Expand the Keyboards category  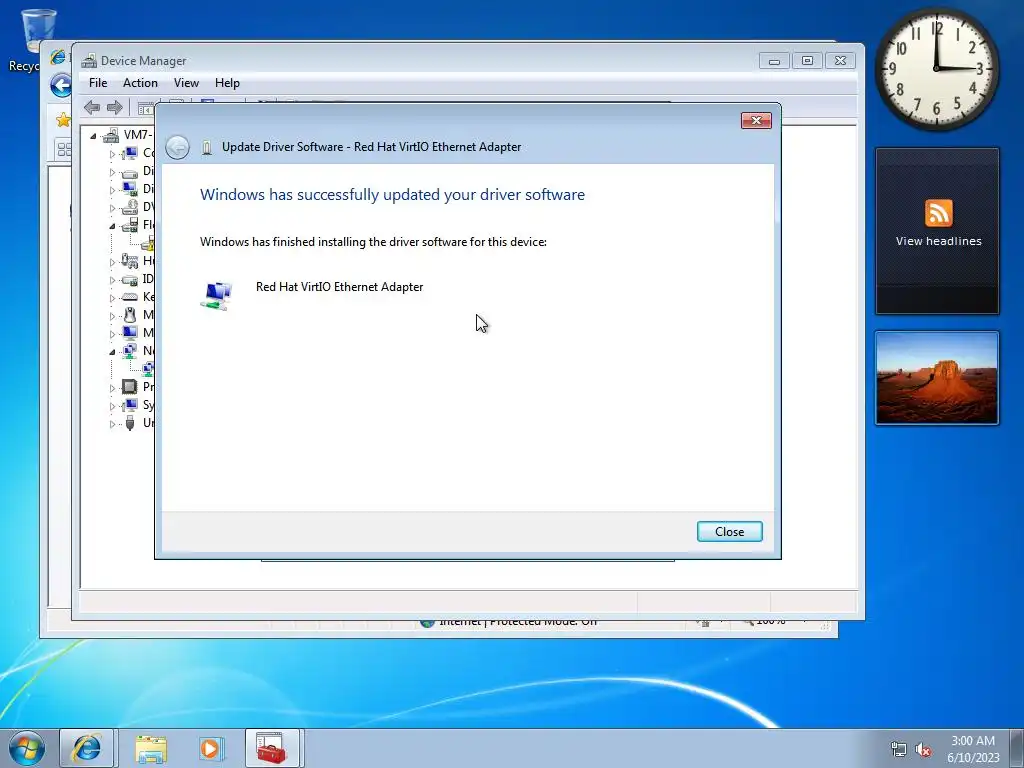(x=112, y=298)
